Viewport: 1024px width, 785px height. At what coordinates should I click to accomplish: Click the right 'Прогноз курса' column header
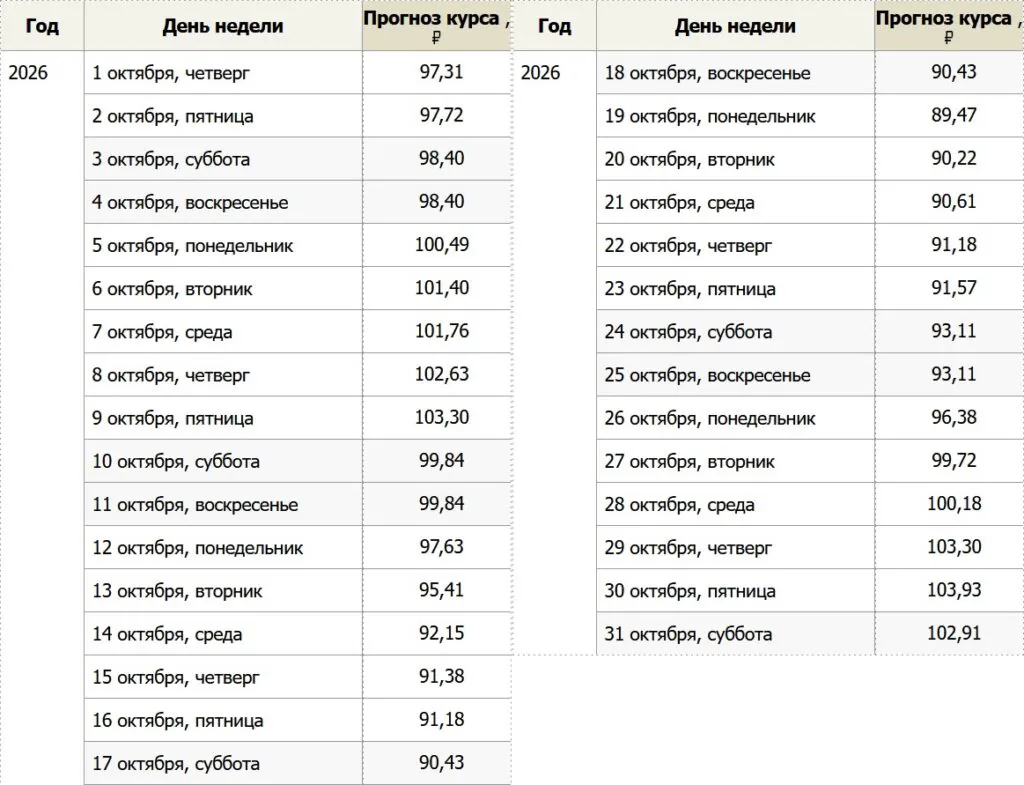[949, 25]
